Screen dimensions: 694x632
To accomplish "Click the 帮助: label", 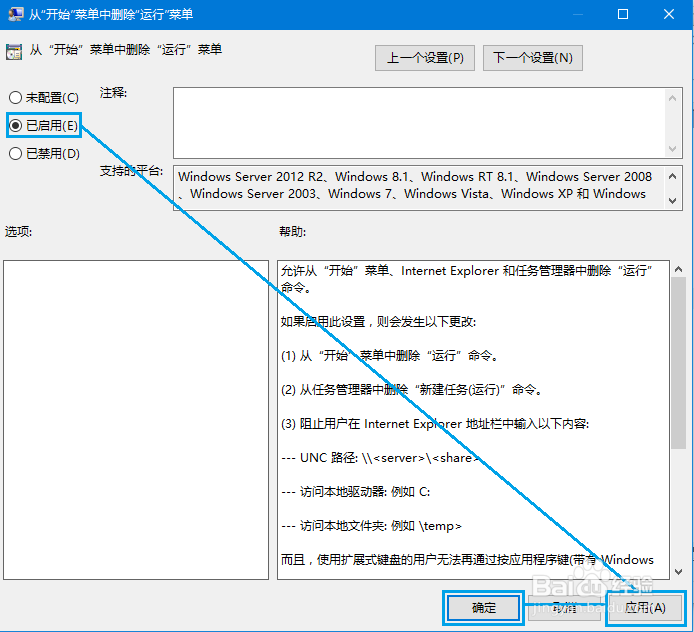I will (x=292, y=231).
